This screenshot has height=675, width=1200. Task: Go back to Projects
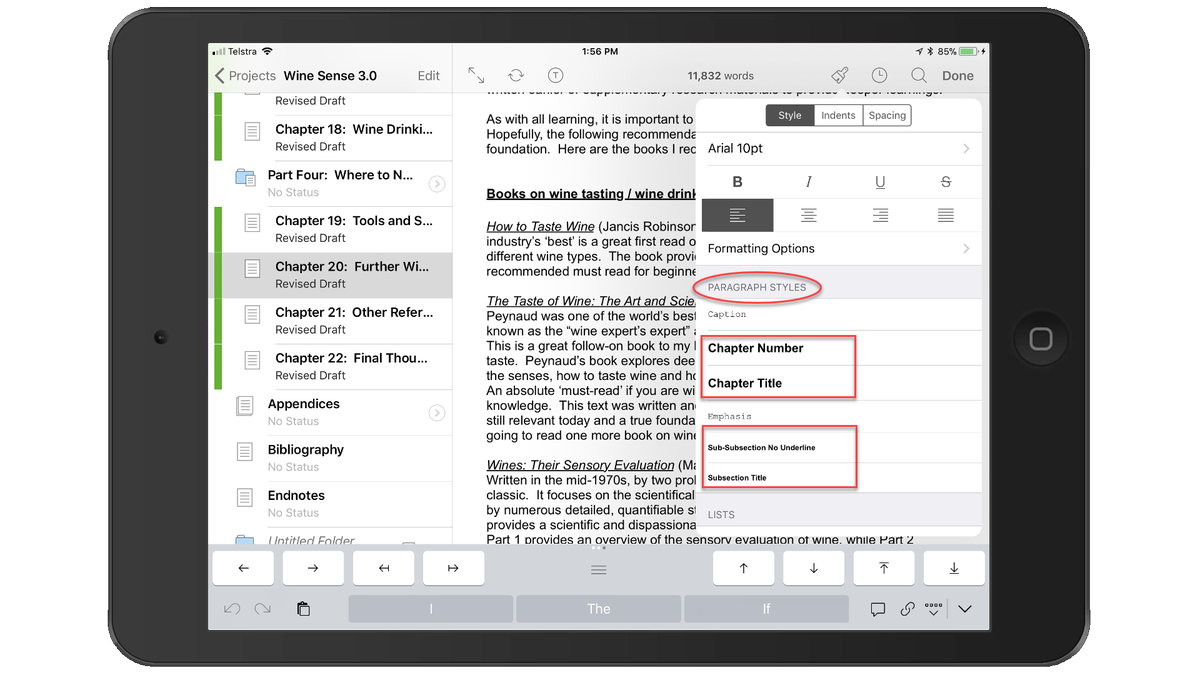[x=245, y=76]
